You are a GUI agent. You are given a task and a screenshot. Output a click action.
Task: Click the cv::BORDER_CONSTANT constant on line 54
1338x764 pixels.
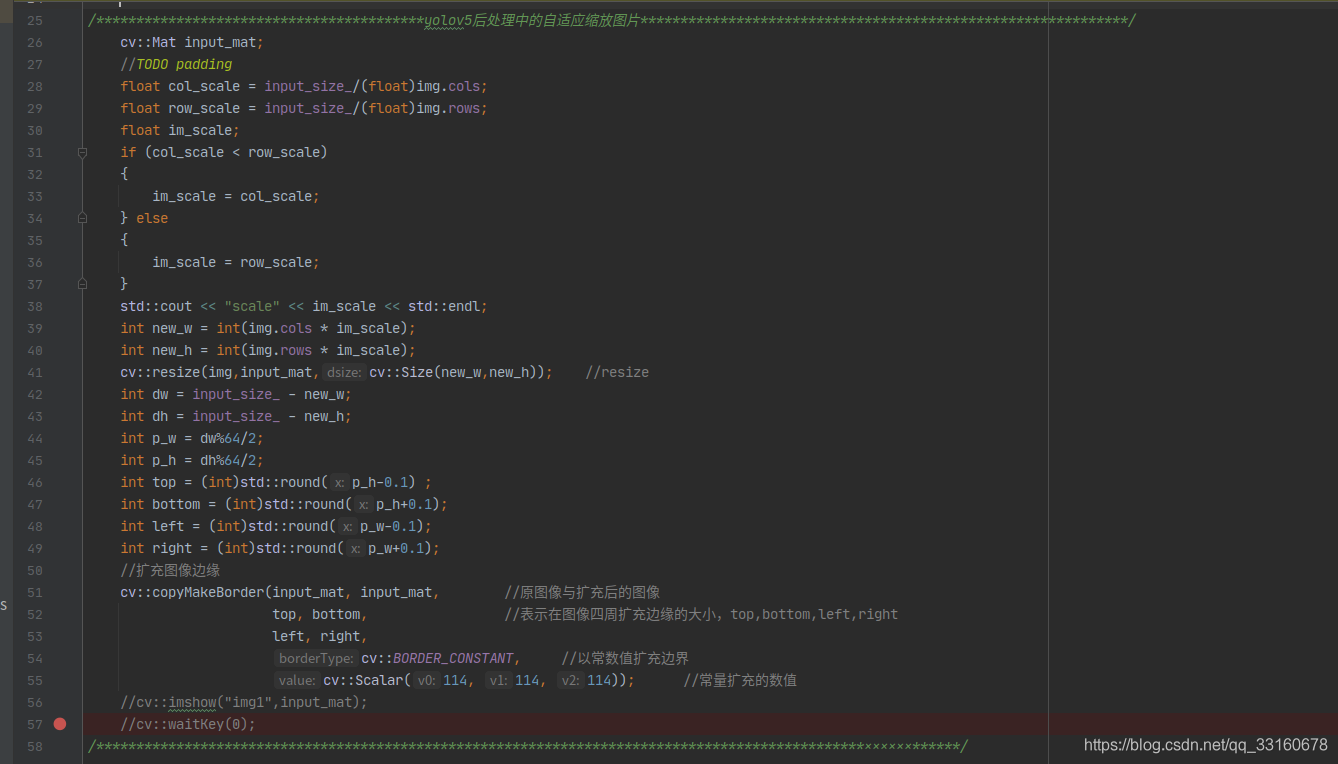(x=435, y=658)
